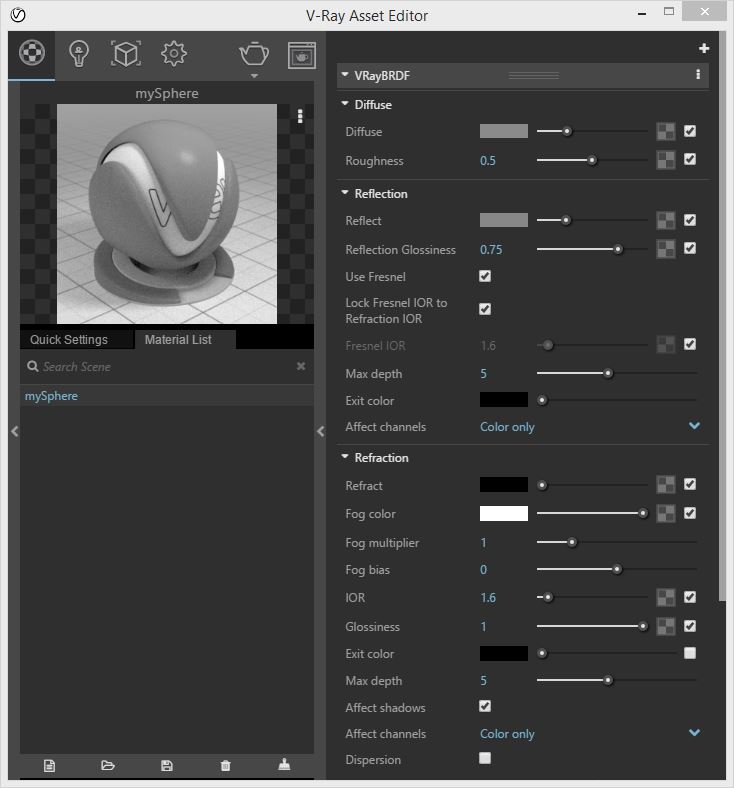Collapse the Refraction section

[x=345, y=456]
